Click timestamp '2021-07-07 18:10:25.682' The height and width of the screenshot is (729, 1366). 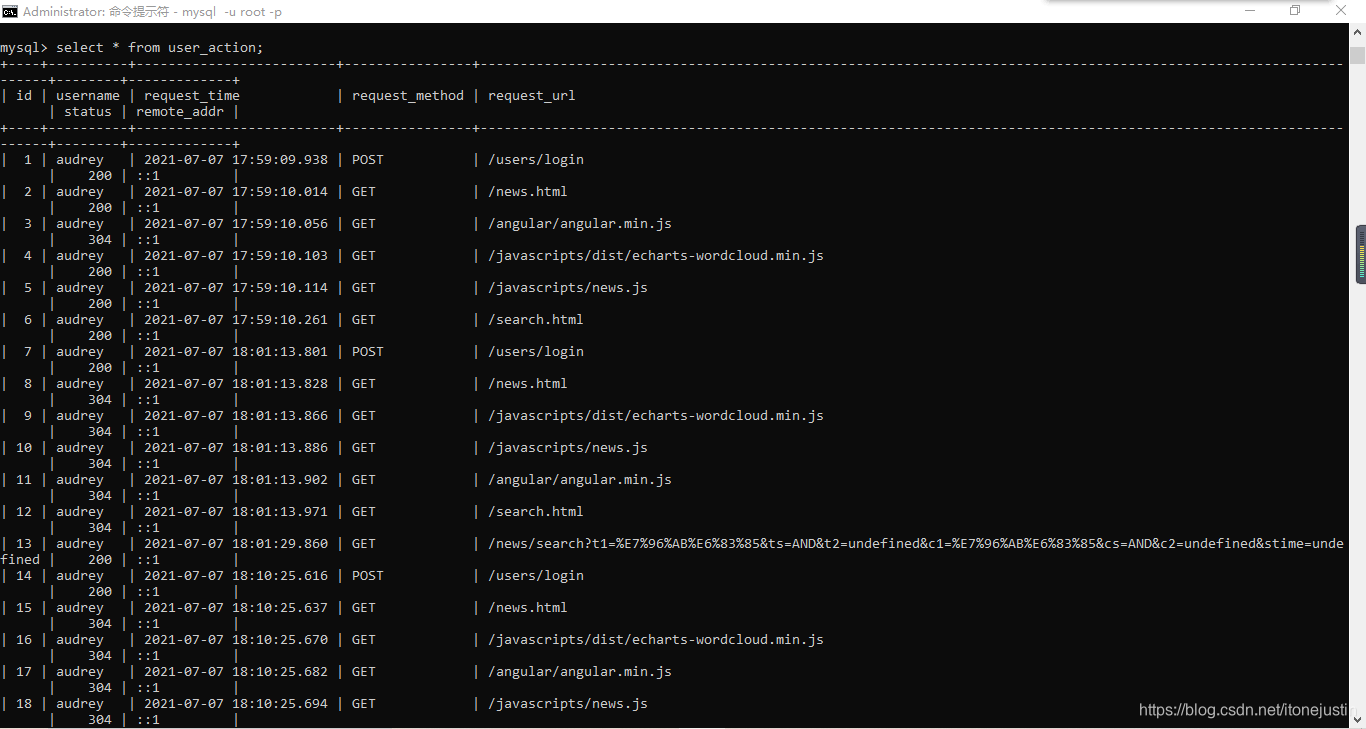(236, 672)
